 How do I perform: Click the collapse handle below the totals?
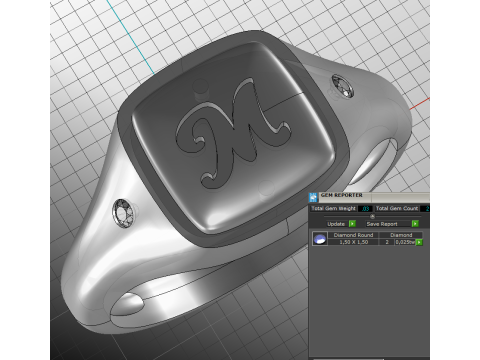click(x=372, y=216)
